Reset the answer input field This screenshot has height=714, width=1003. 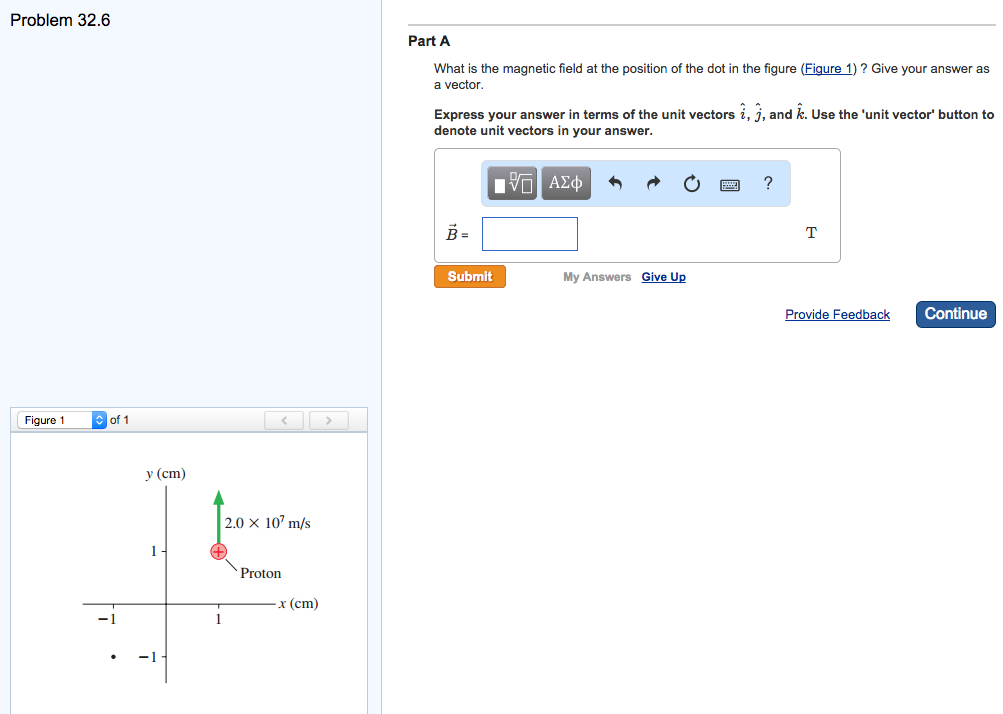click(x=691, y=183)
